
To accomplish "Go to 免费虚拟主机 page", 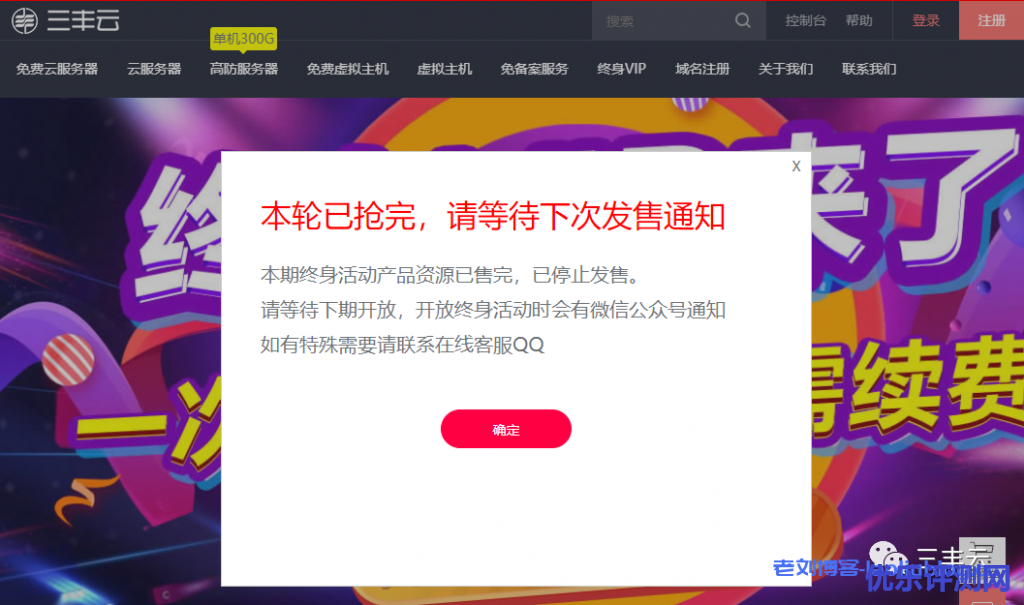I will [x=347, y=69].
